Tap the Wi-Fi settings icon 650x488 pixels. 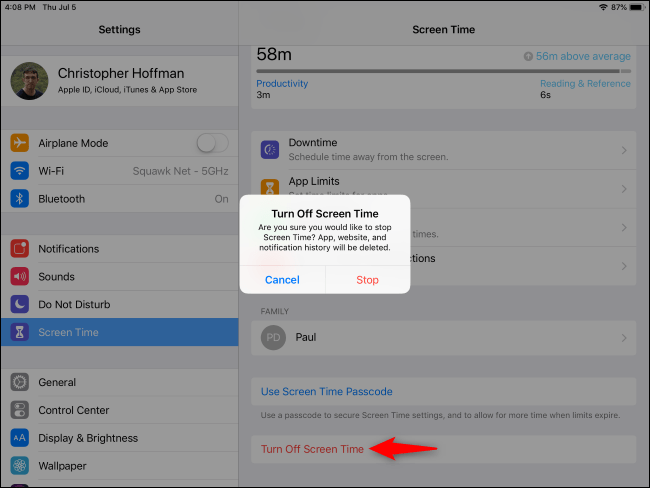click(x=20, y=171)
